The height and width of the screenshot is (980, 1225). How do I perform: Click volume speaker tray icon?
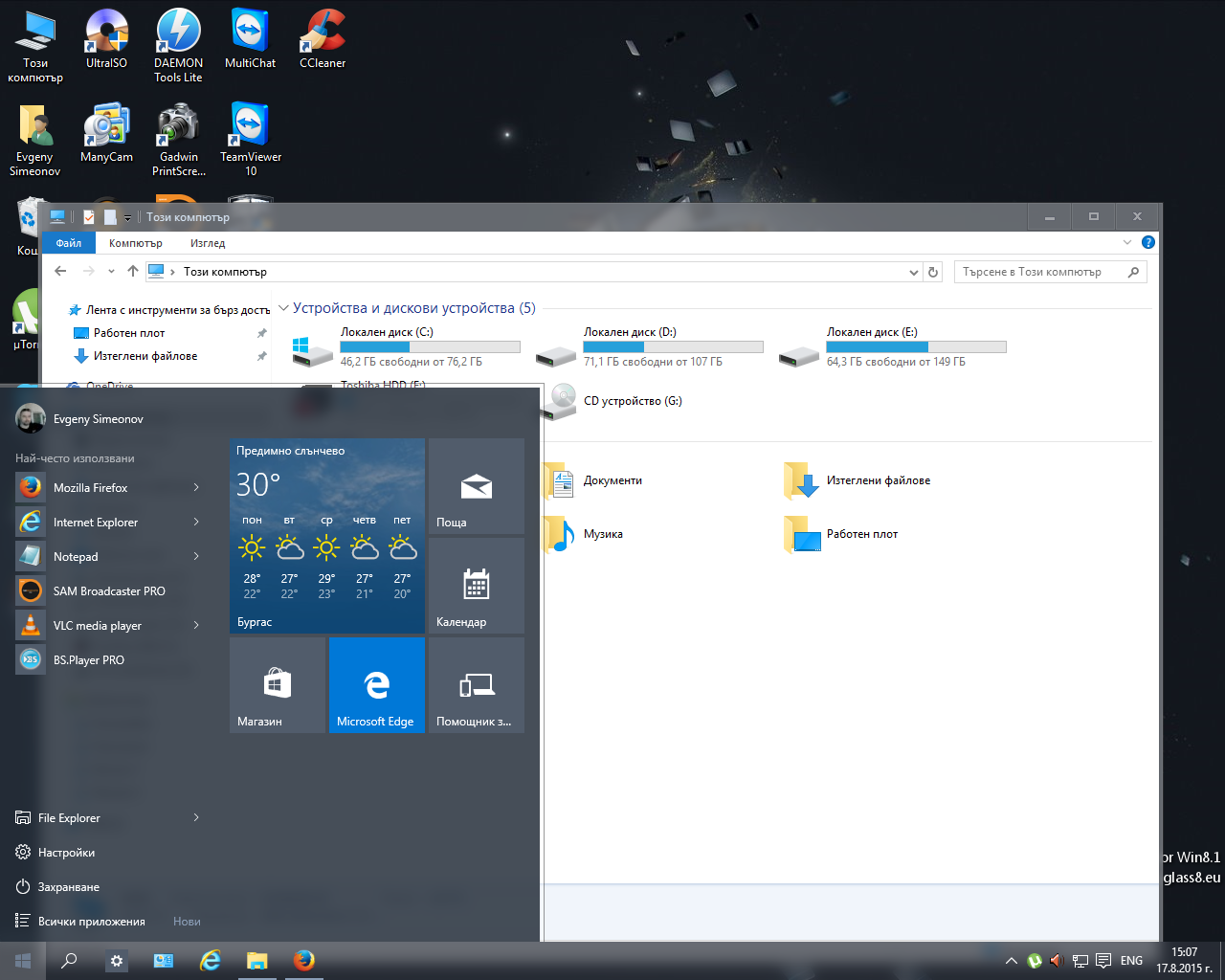pyautogui.click(x=1058, y=961)
